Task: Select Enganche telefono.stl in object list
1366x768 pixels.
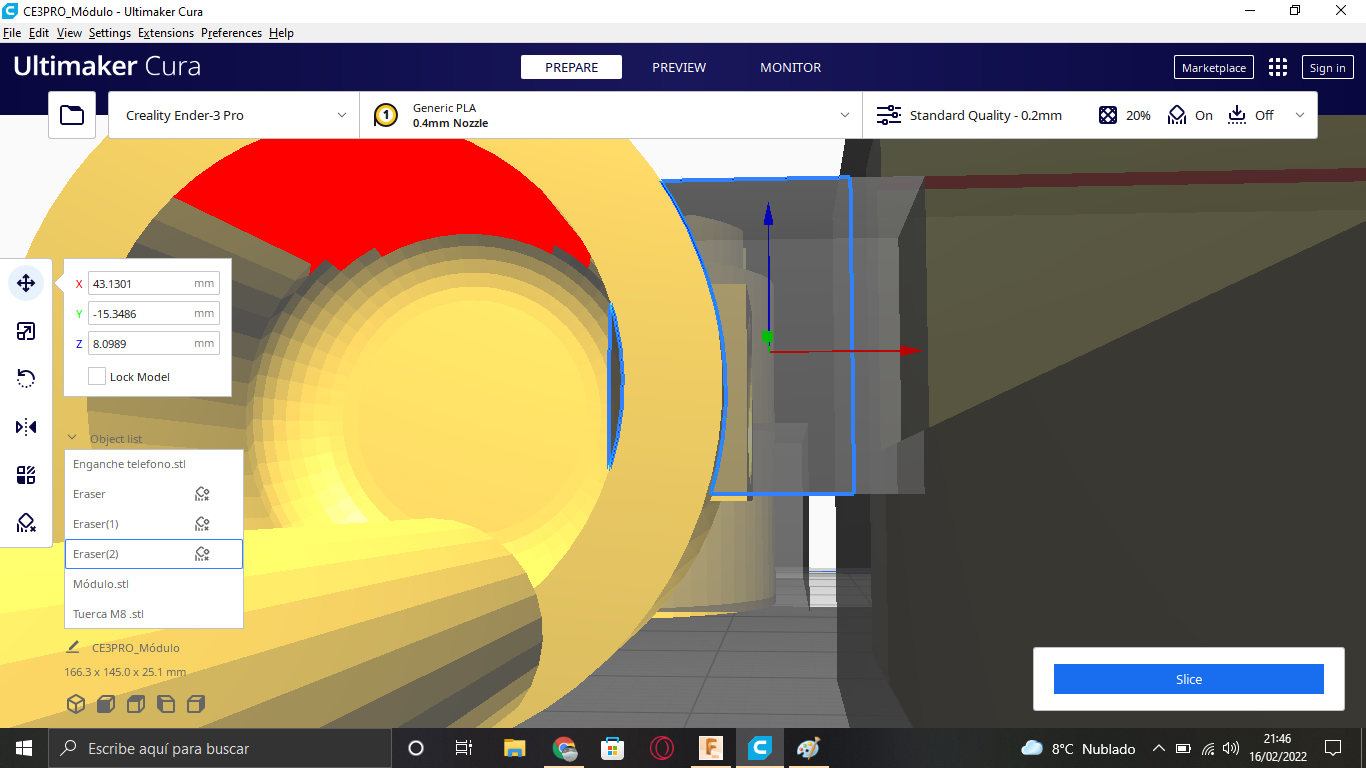Action: (154, 464)
